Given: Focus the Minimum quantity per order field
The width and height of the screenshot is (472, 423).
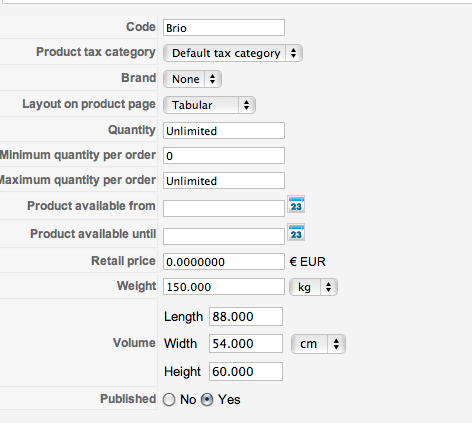Looking at the screenshot, I should click(x=224, y=156).
